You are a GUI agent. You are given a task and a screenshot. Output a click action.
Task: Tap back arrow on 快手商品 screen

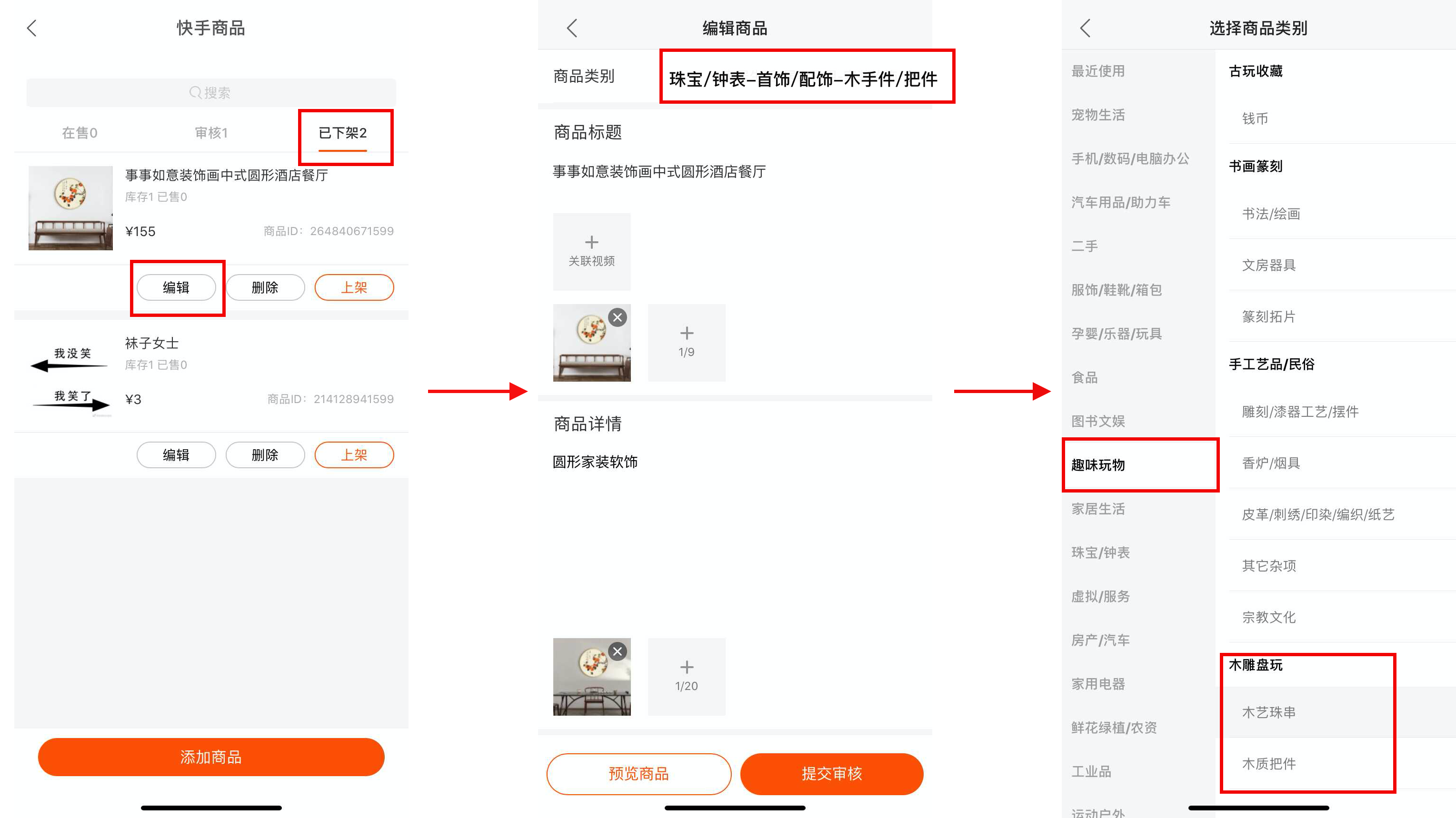click(31, 28)
